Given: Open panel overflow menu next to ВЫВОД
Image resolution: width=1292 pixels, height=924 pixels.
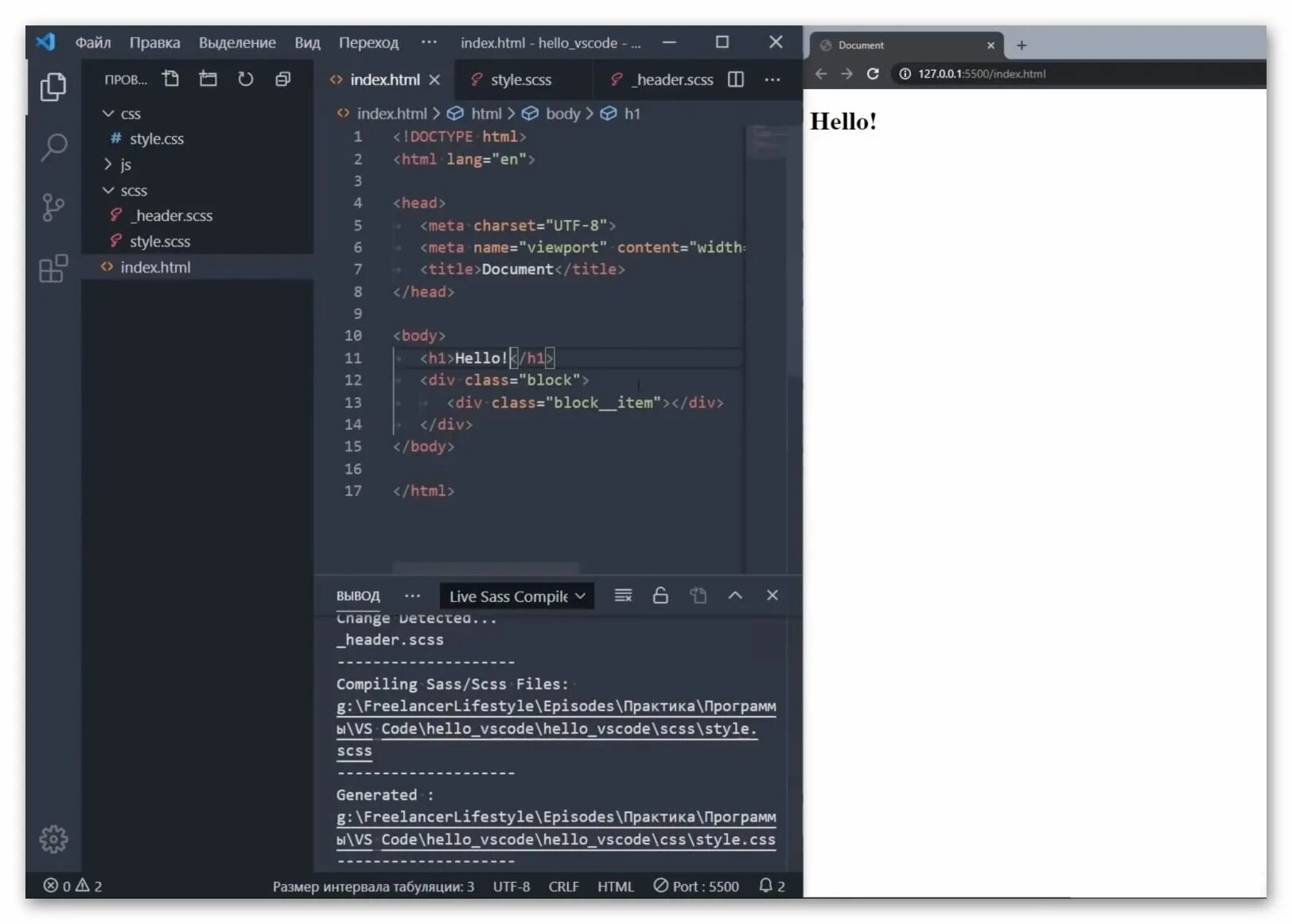Looking at the screenshot, I should tap(412, 596).
